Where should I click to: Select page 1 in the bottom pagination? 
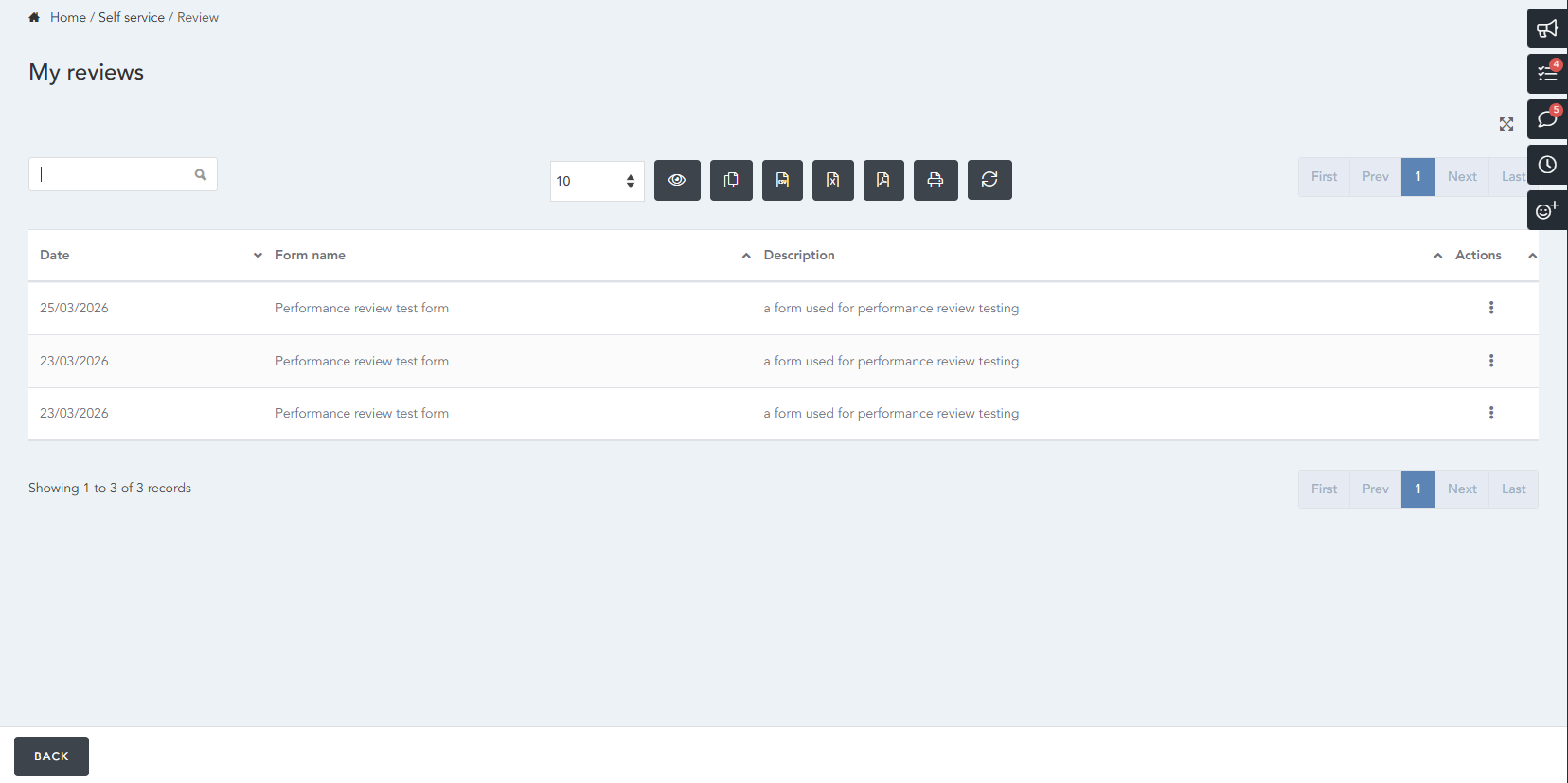coord(1417,489)
